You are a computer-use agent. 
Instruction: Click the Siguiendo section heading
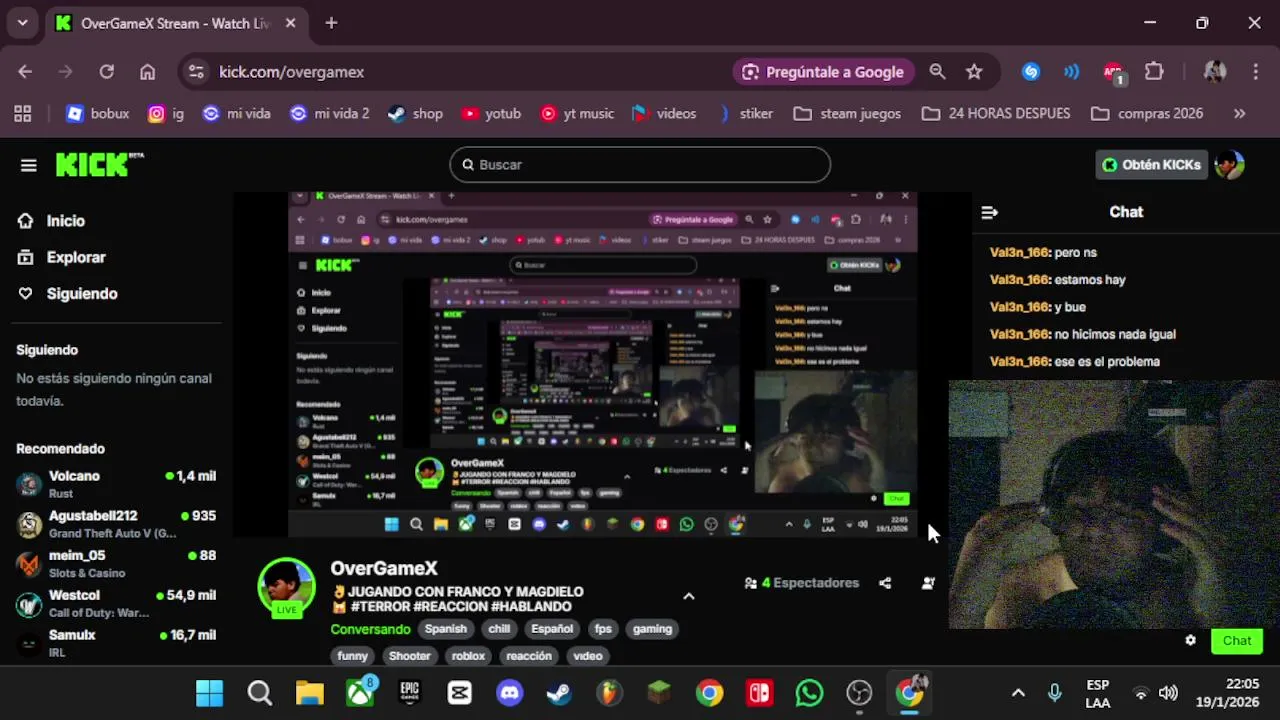pos(47,350)
